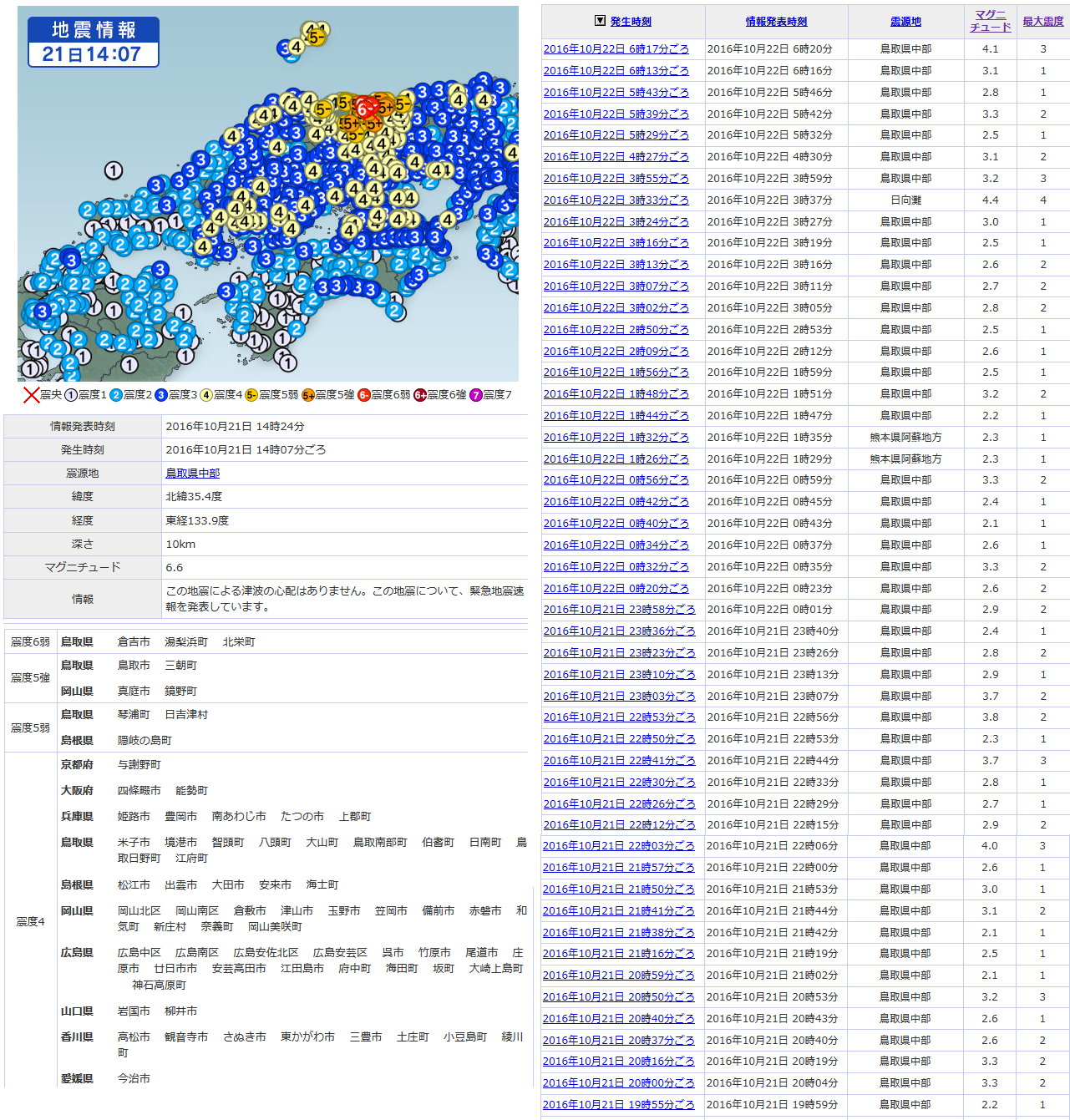Select 岩国市 under 山口県
Image resolution: width=1070 pixels, height=1120 pixels.
134,1011
